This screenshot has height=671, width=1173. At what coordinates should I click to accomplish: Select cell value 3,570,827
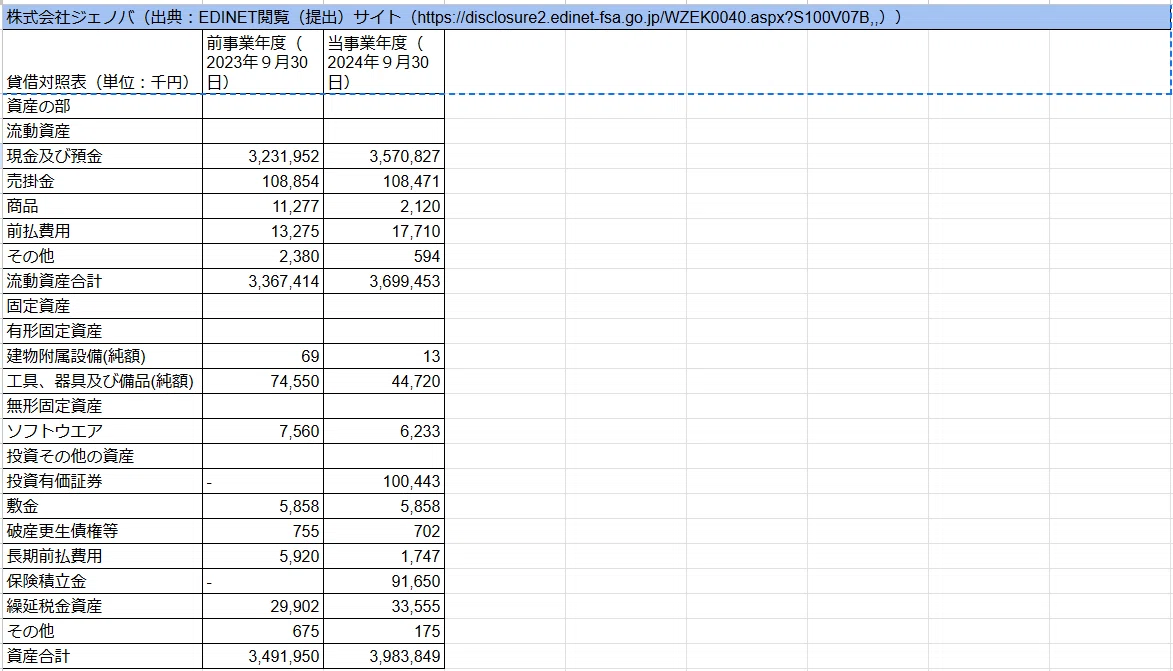(384, 156)
